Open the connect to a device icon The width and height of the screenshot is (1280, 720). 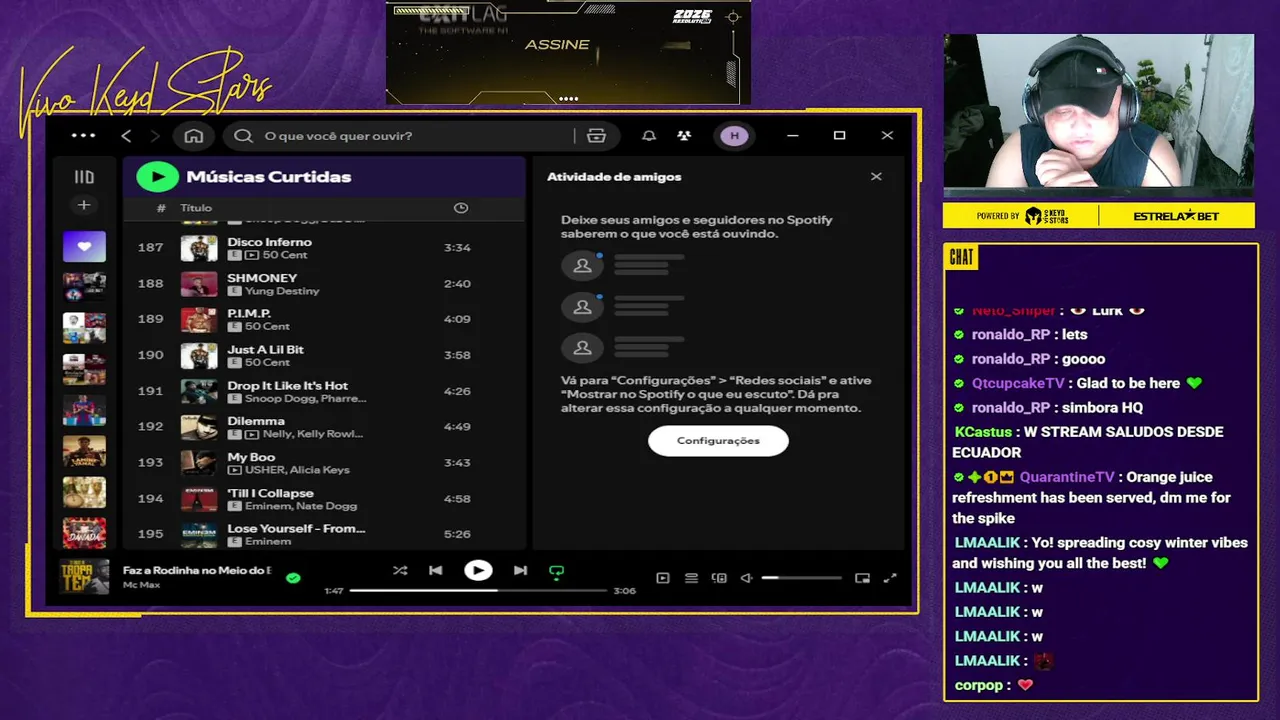coord(719,578)
